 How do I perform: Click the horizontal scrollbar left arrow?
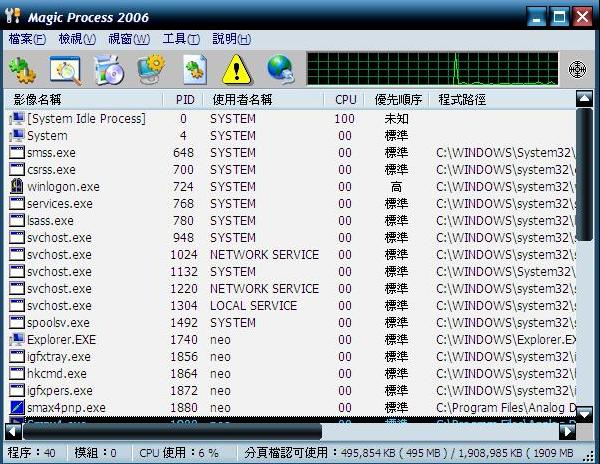[13, 431]
